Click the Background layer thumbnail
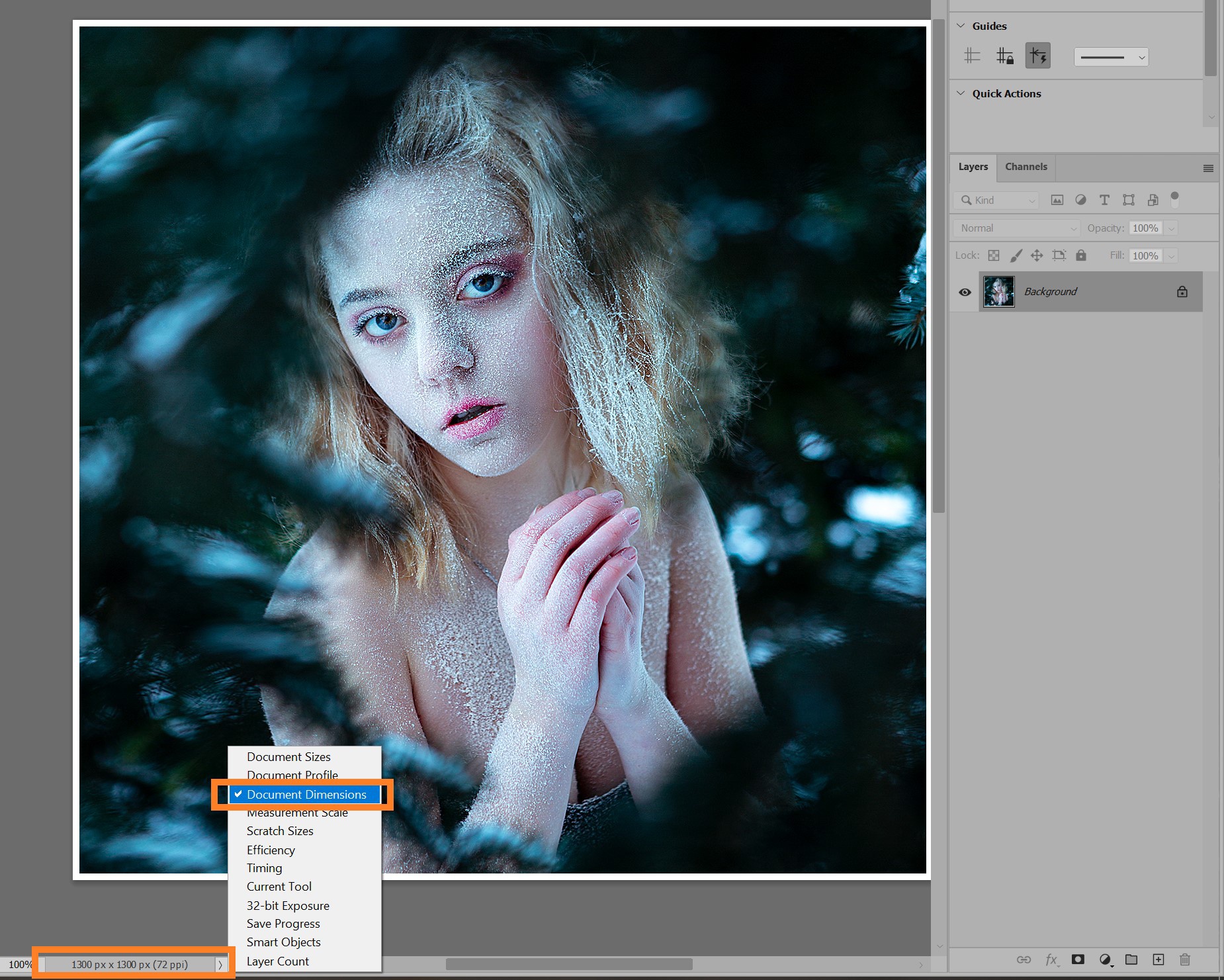 tap(998, 292)
